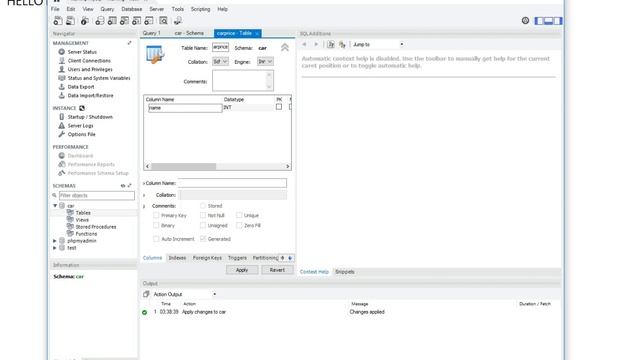The width and height of the screenshot is (640, 360).
Task: Create a new table via the toolbar icon
Action: click(x=112, y=21)
